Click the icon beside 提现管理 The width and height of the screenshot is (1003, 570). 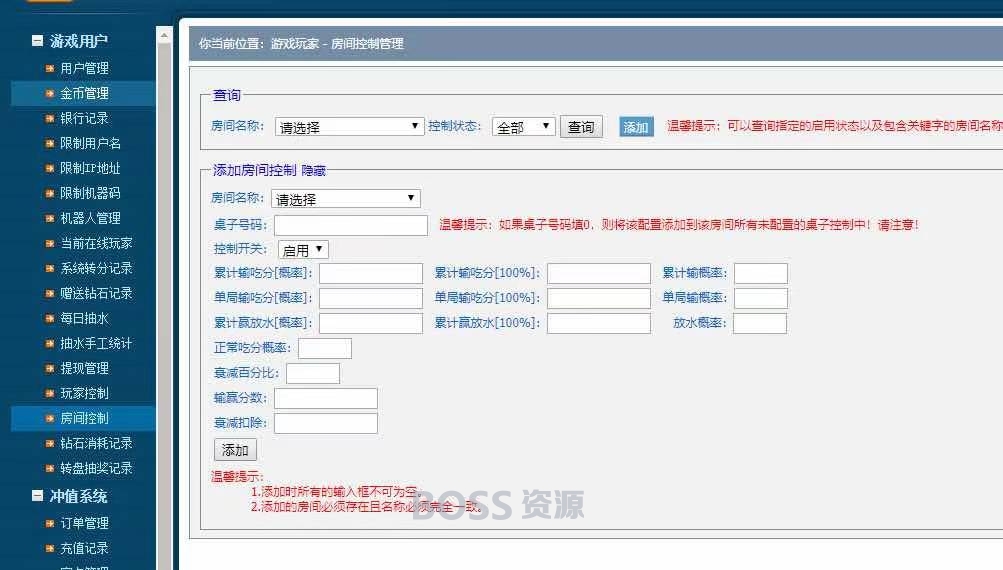point(50,368)
